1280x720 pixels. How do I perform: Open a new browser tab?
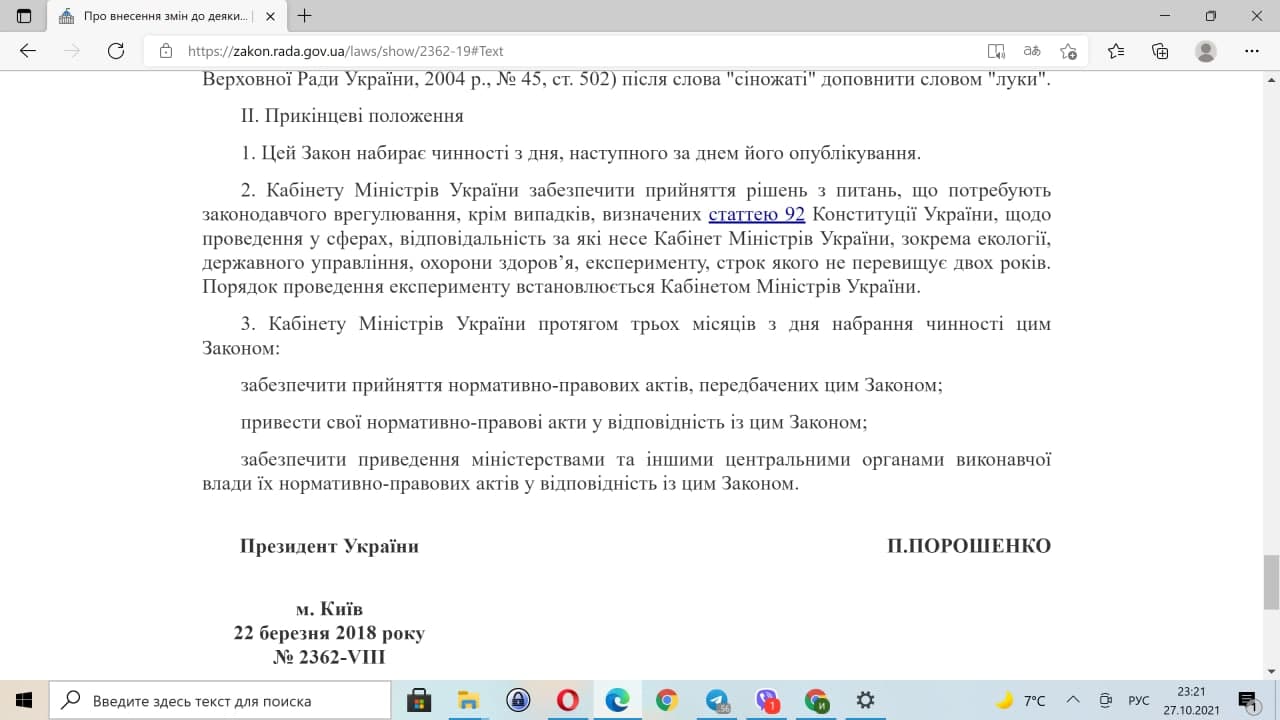click(x=305, y=16)
